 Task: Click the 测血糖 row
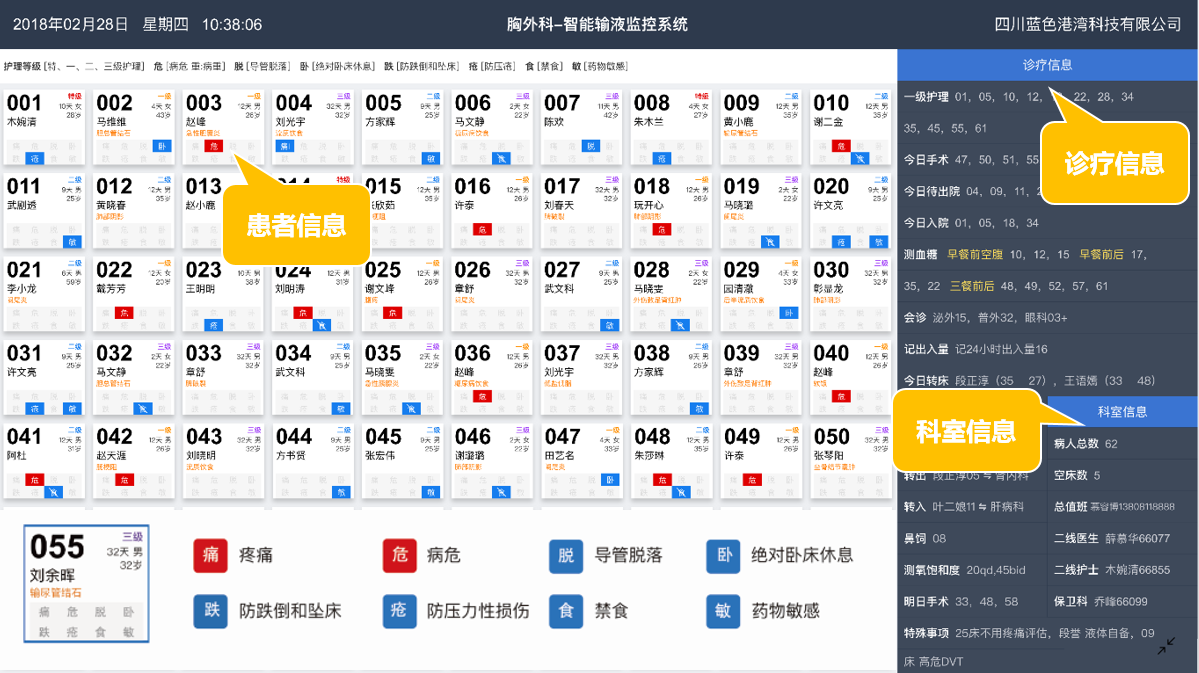pyautogui.click(x=1048, y=270)
